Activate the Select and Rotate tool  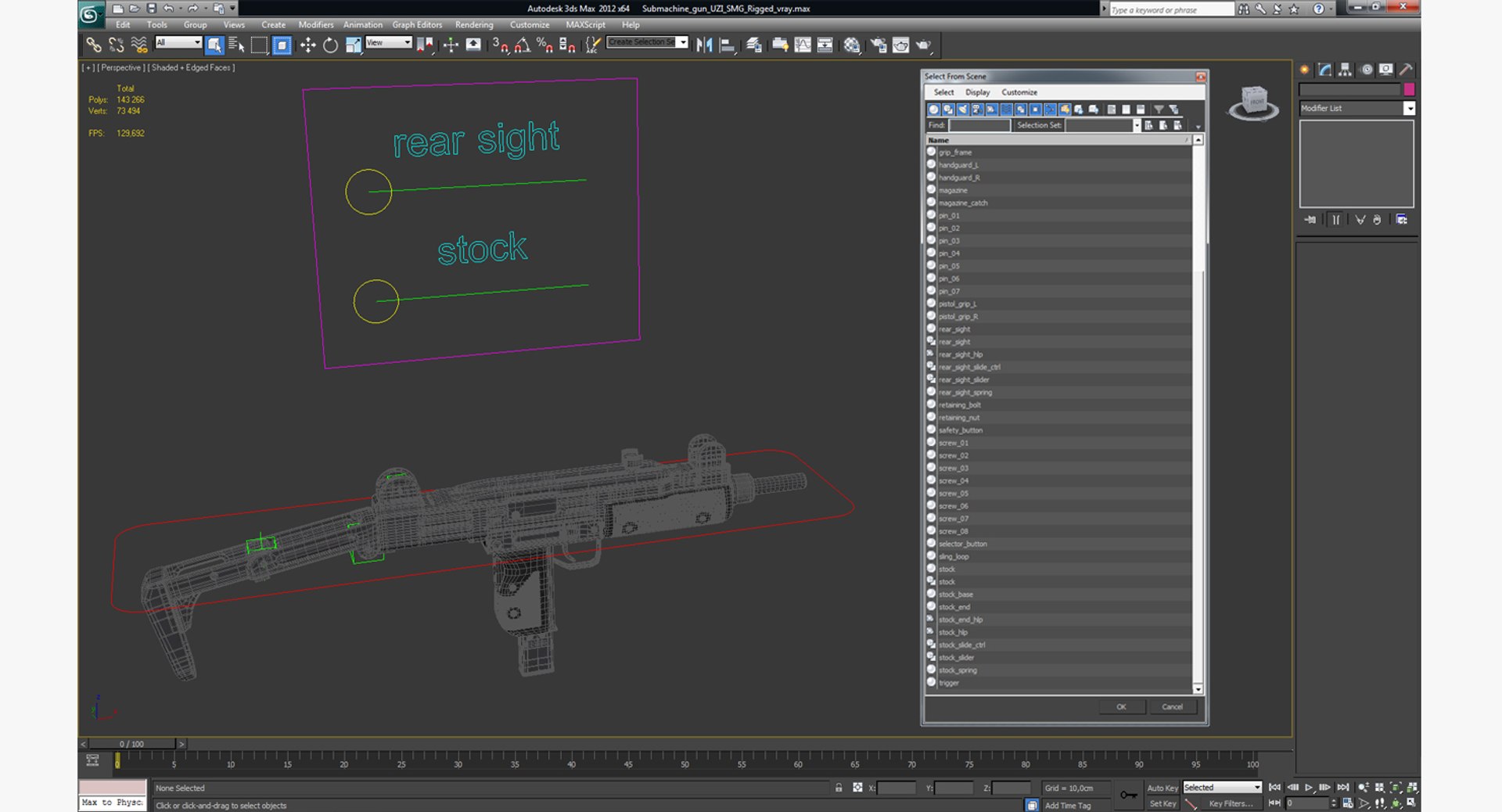tap(330, 45)
